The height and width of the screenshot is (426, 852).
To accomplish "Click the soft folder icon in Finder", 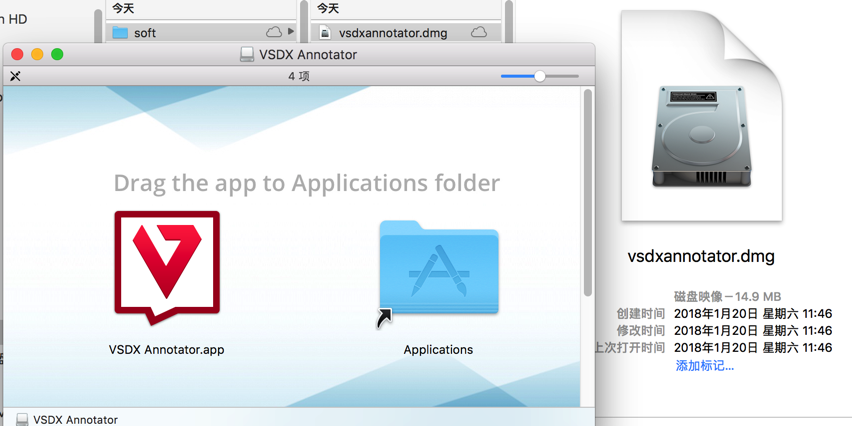I will pyautogui.click(x=120, y=33).
